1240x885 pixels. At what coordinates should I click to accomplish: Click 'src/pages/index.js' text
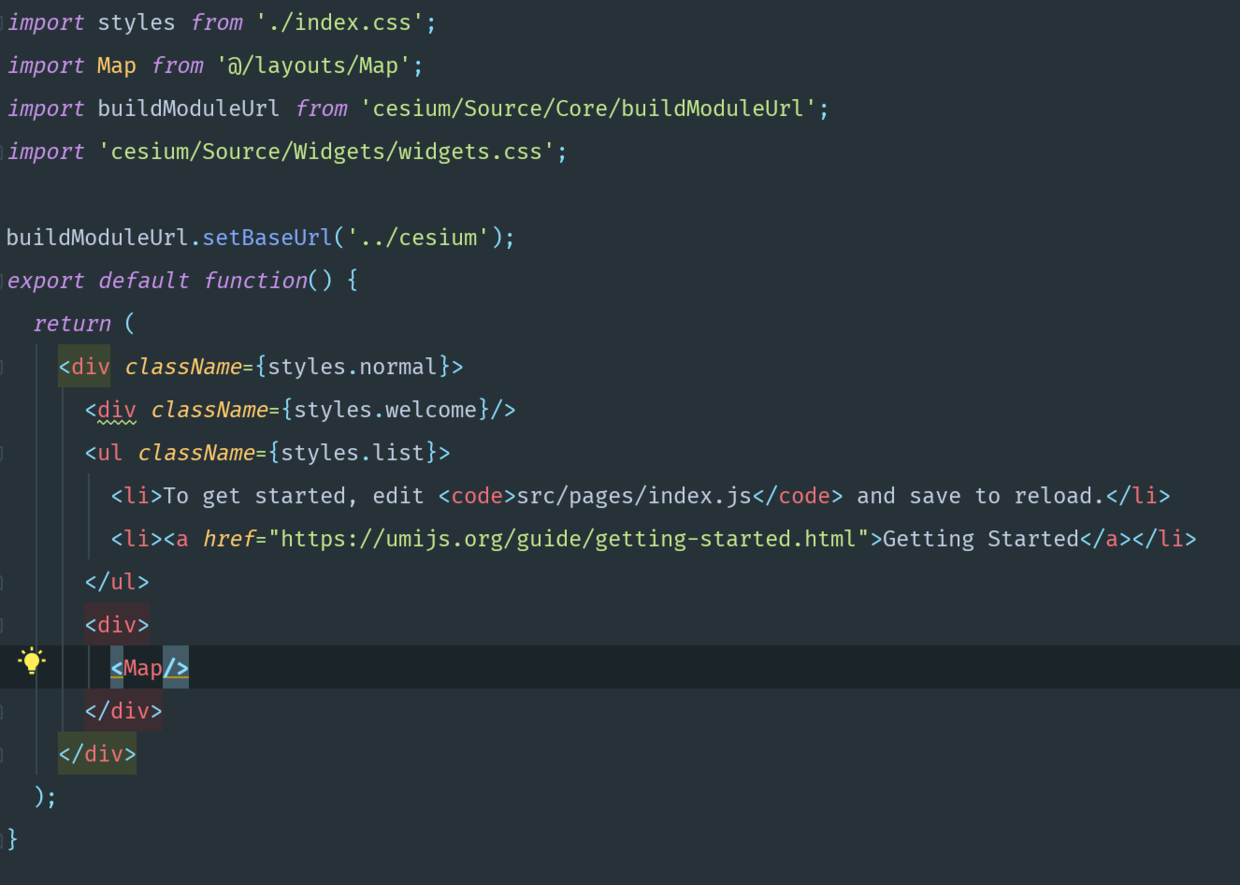[x=633, y=496]
